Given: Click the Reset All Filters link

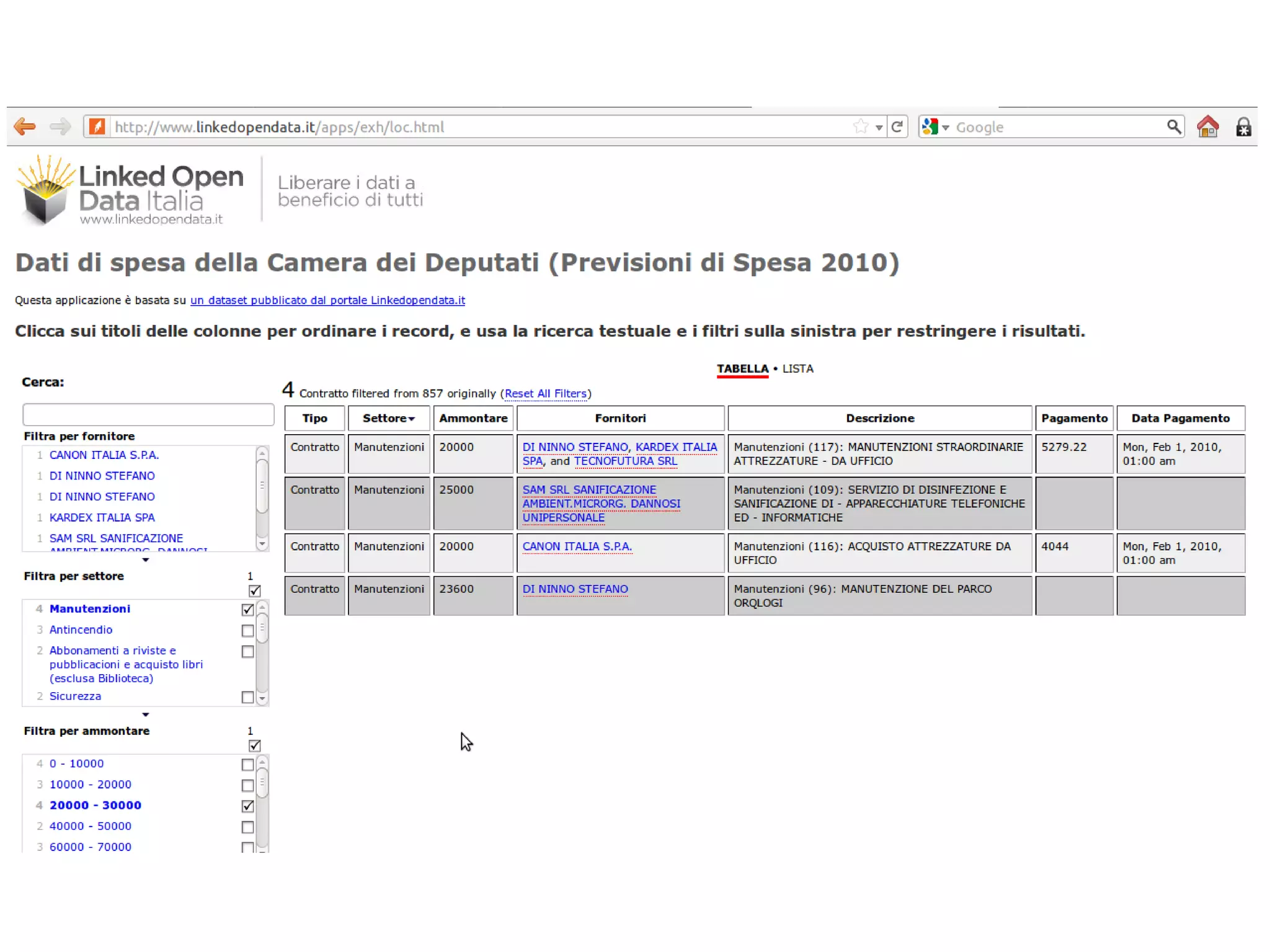Looking at the screenshot, I should [545, 393].
